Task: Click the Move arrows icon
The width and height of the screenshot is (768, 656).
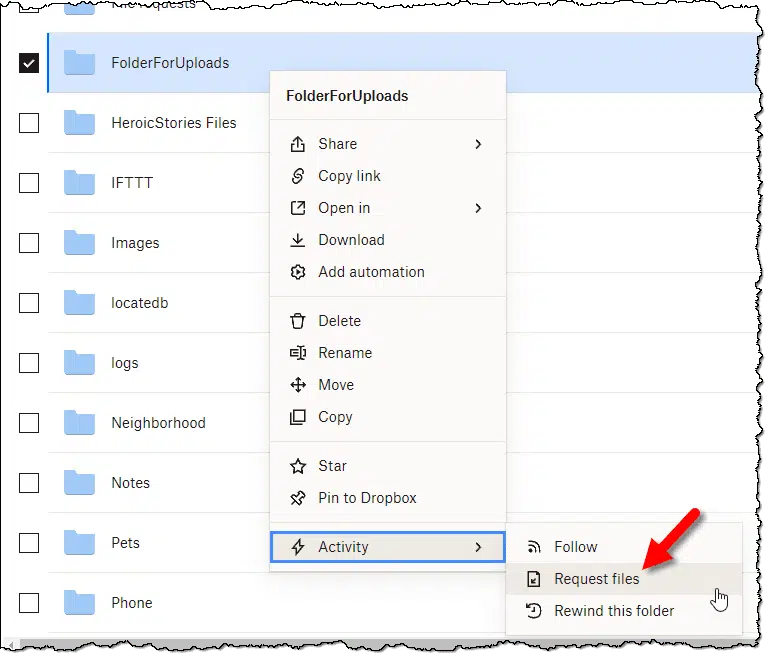Action: [298, 386]
